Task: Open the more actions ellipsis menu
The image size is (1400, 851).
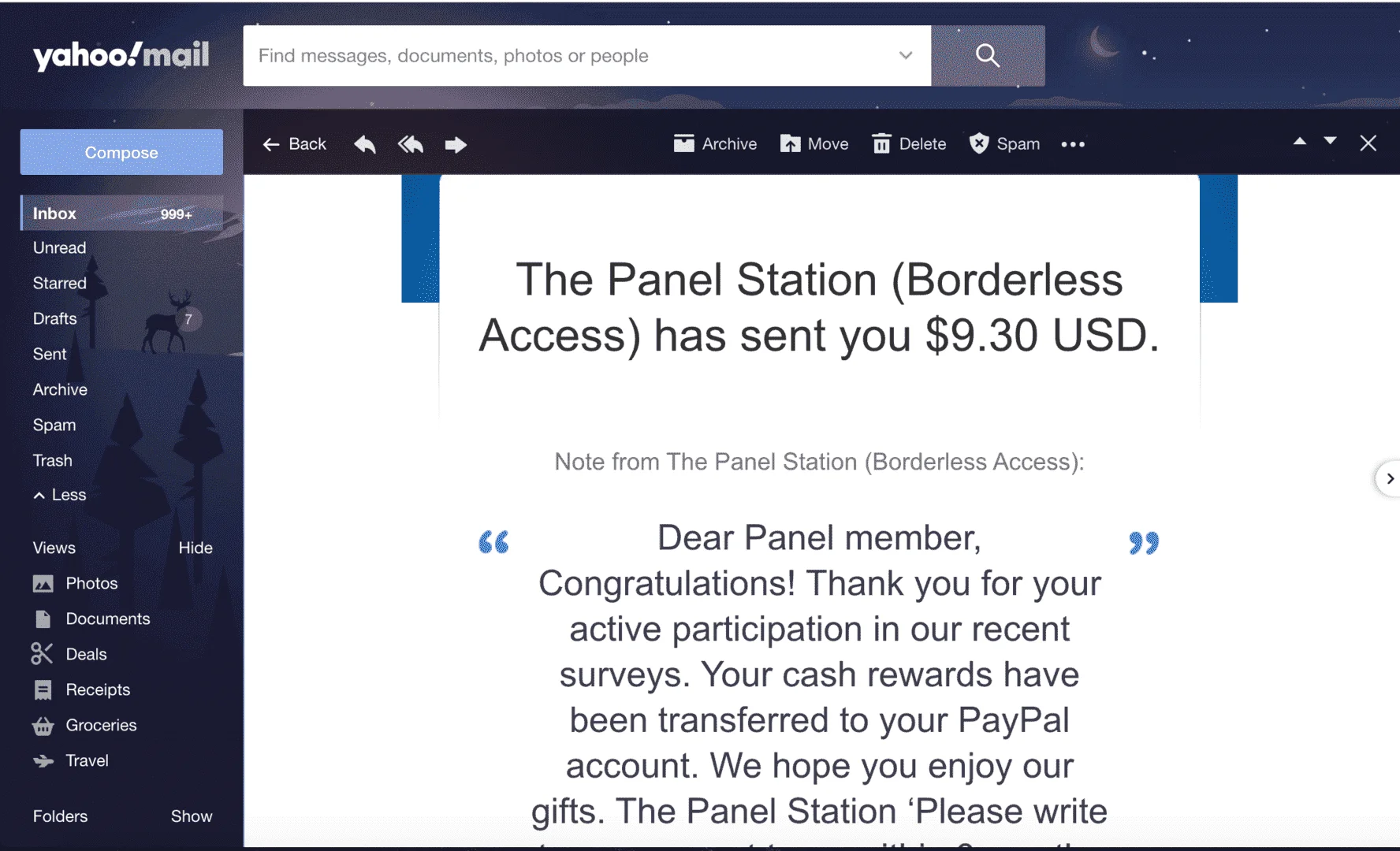Action: point(1073,144)
